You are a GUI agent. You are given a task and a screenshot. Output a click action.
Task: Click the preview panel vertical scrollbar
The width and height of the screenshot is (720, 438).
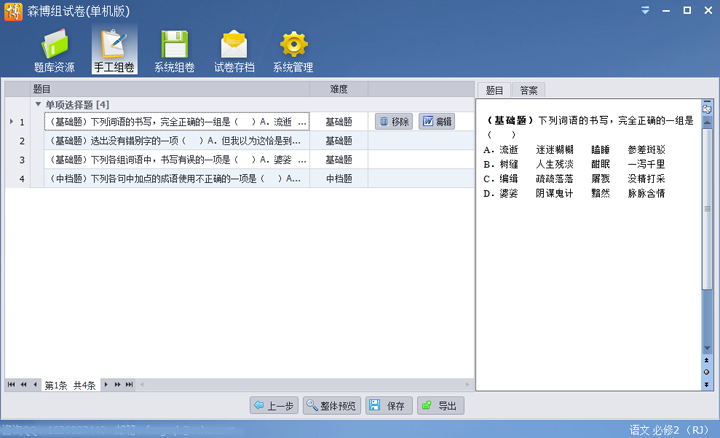[x=707, y=230]
